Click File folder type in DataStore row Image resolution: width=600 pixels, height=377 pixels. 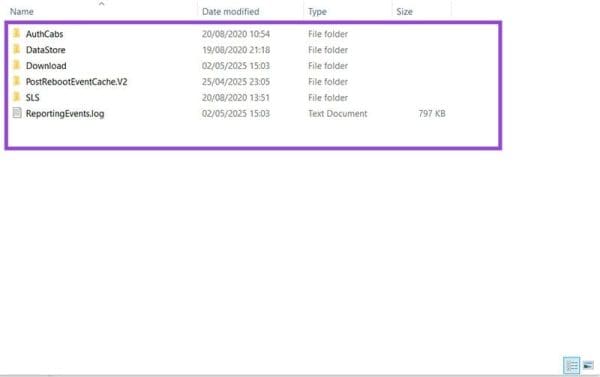[x=328, y=50]
